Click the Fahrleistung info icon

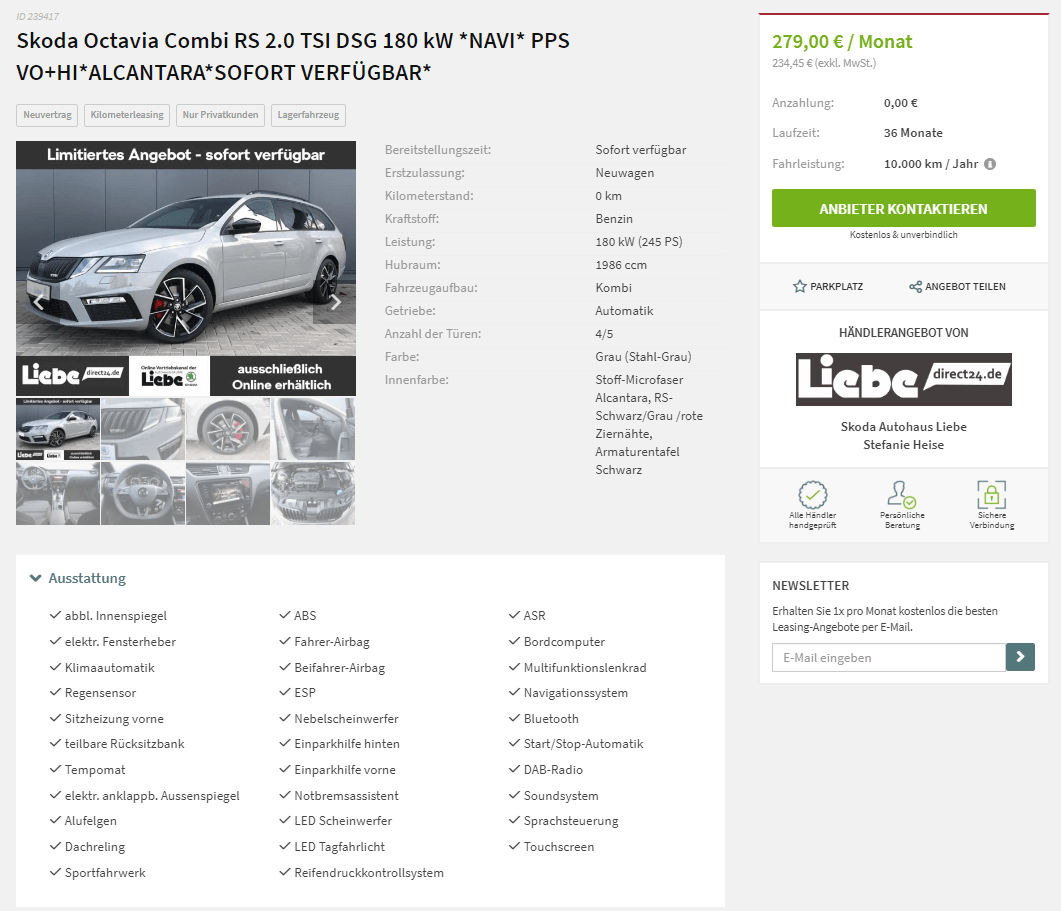(989, 164)
